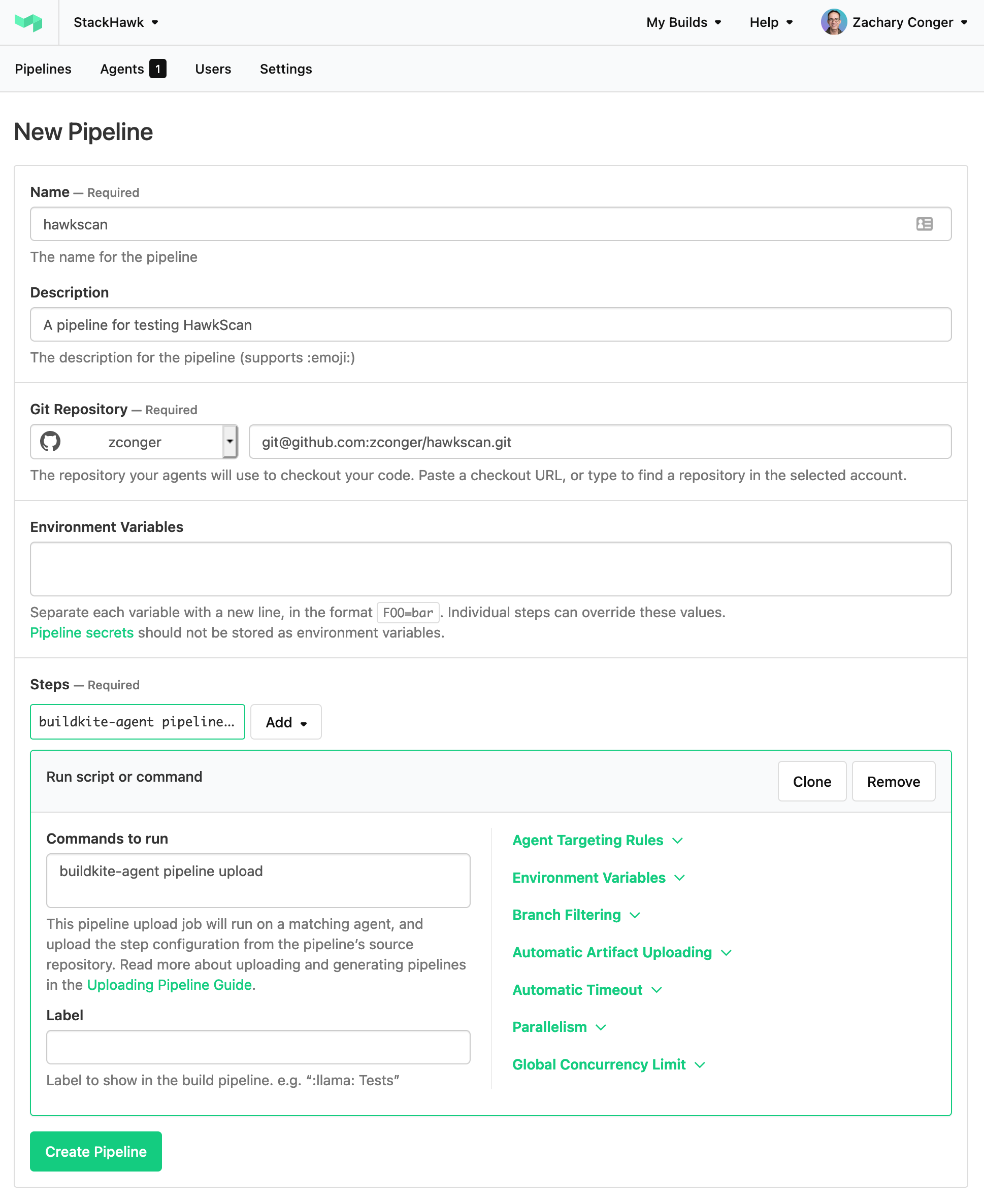This screenshot has height=1204, width=984.
Task: Click Zachary Conger's profile avatar
Action: tap(833, 22)
